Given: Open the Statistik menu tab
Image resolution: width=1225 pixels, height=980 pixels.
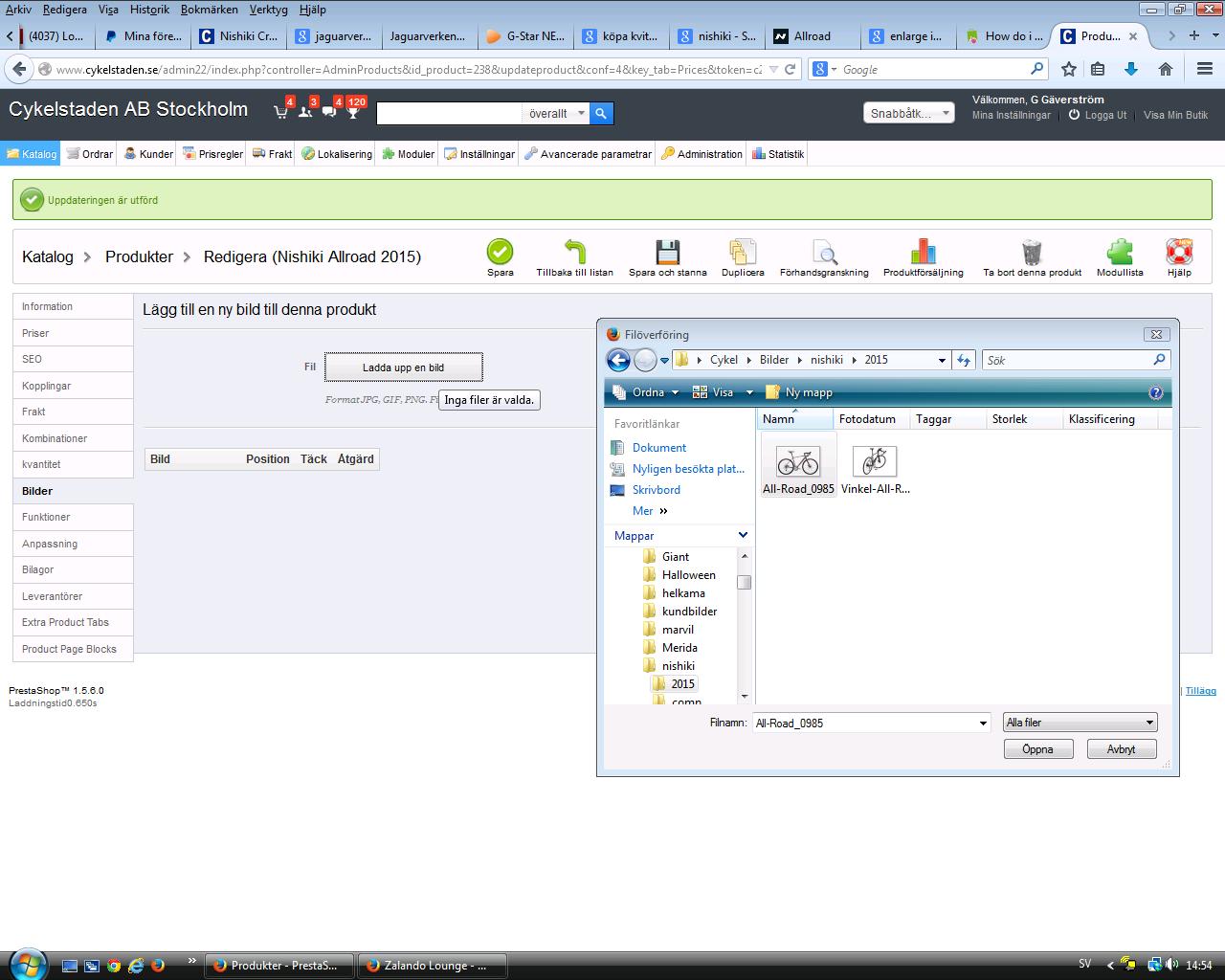Looking at the screenshot, I should (x=778, y=154).
